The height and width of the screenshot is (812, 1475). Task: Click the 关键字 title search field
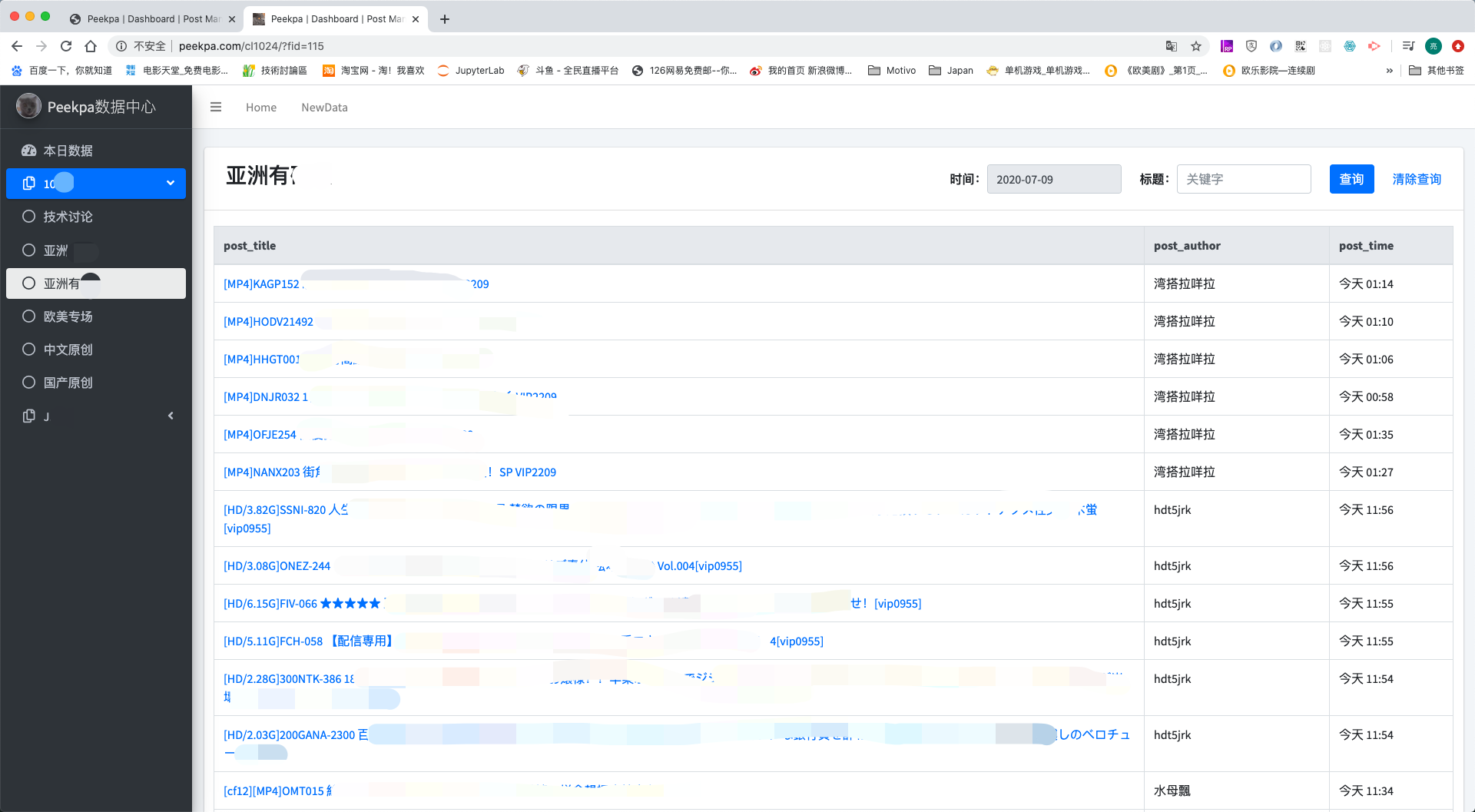[x=1244, y=179]
